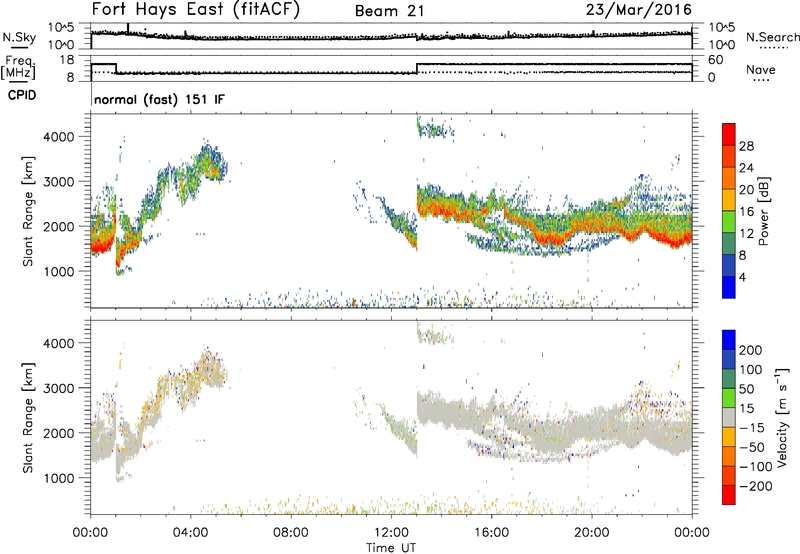The image size is (800, 554).
Task: Click the "08:00" time axis label
Action: (290, 533)
